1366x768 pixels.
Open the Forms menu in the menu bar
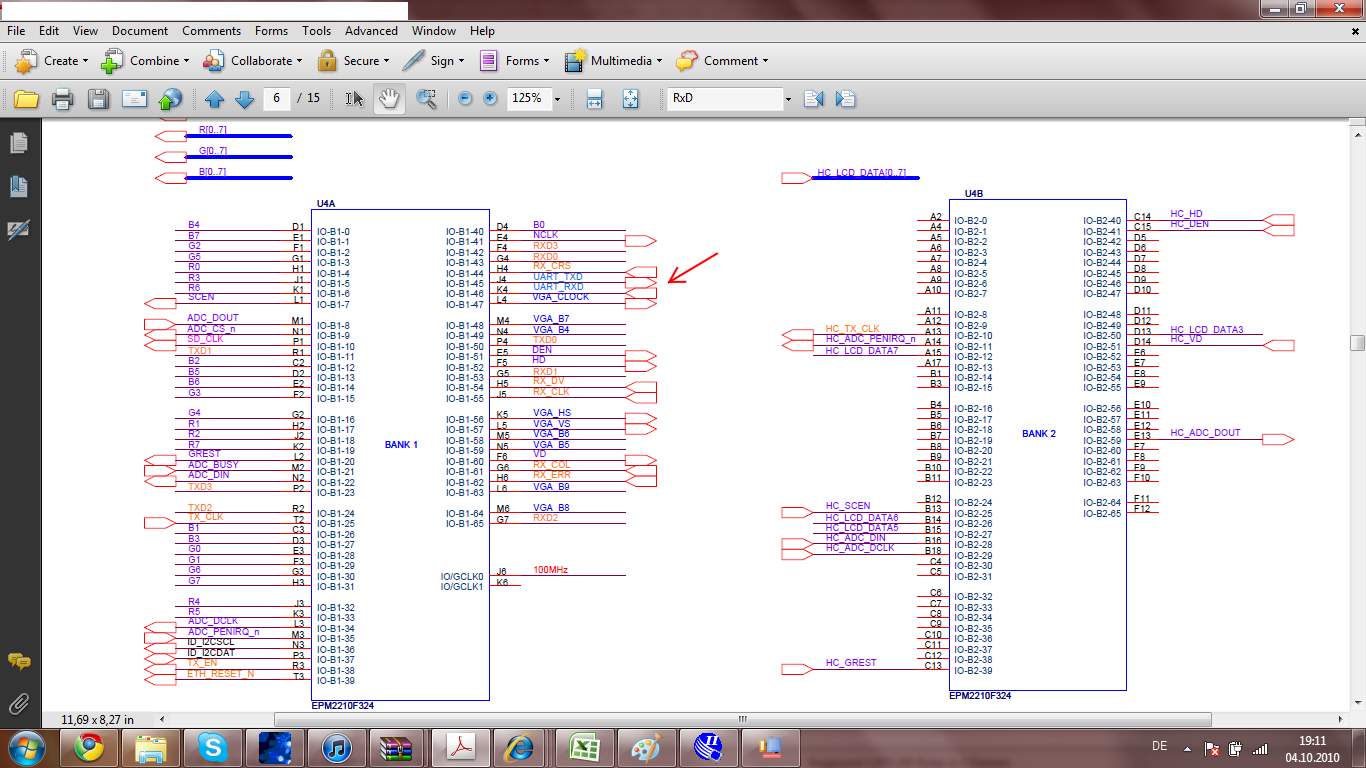[272, 31]
